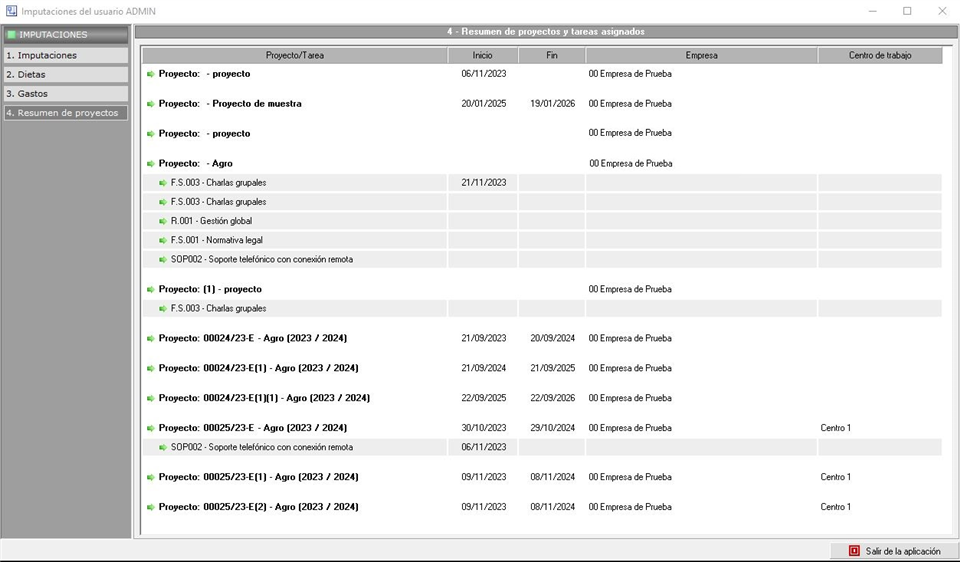Click green arrow icon beside Proyecto: (1) - proyecto

(151, 290)
